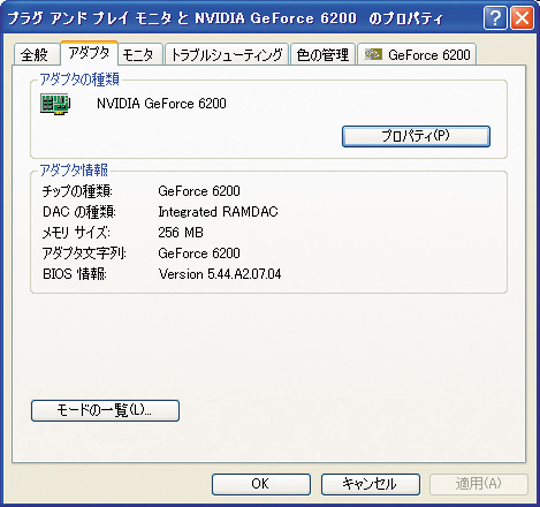Open the 色の管理 tab

coord(323,54)
